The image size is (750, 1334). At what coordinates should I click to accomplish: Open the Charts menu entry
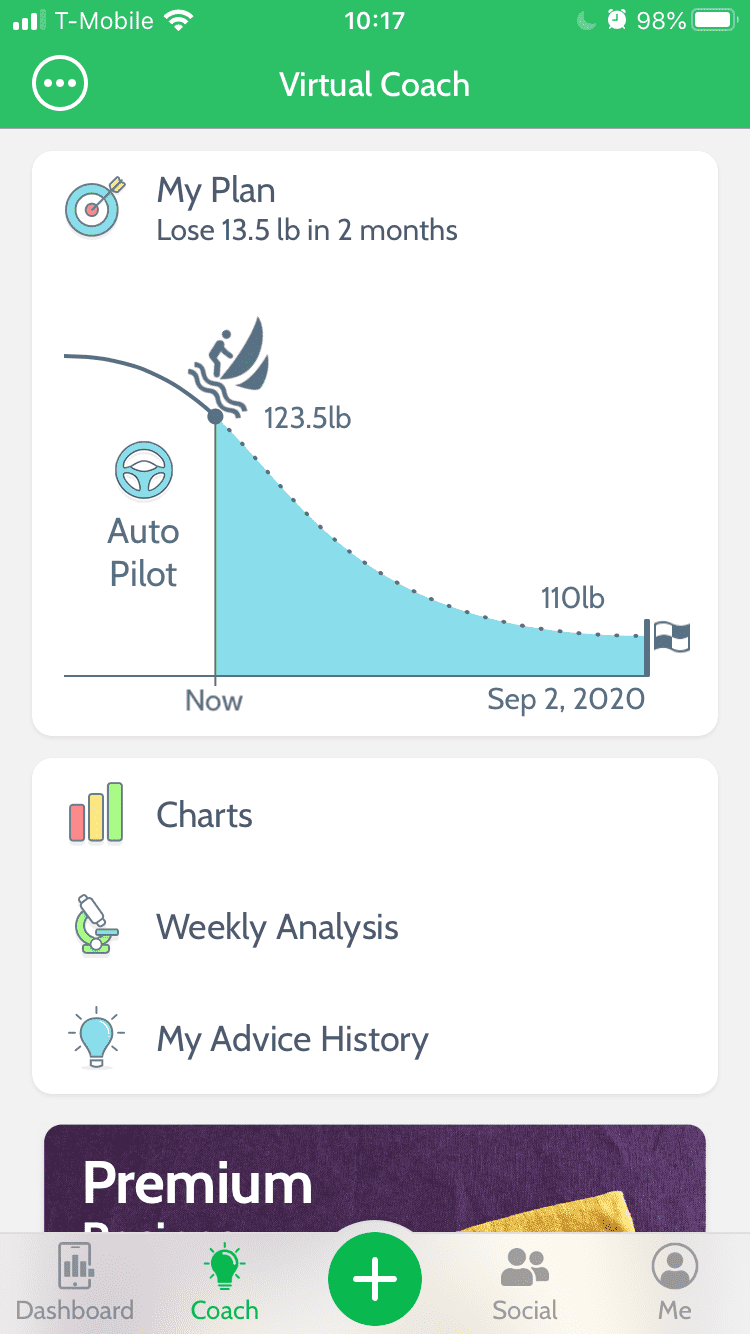click(x=205, y=815)
